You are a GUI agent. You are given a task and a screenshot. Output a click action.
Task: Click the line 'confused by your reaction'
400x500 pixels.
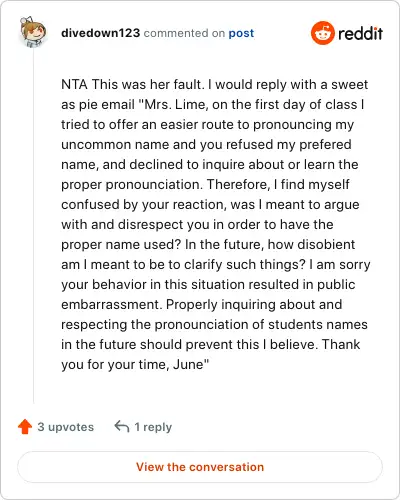coord(210,204)
